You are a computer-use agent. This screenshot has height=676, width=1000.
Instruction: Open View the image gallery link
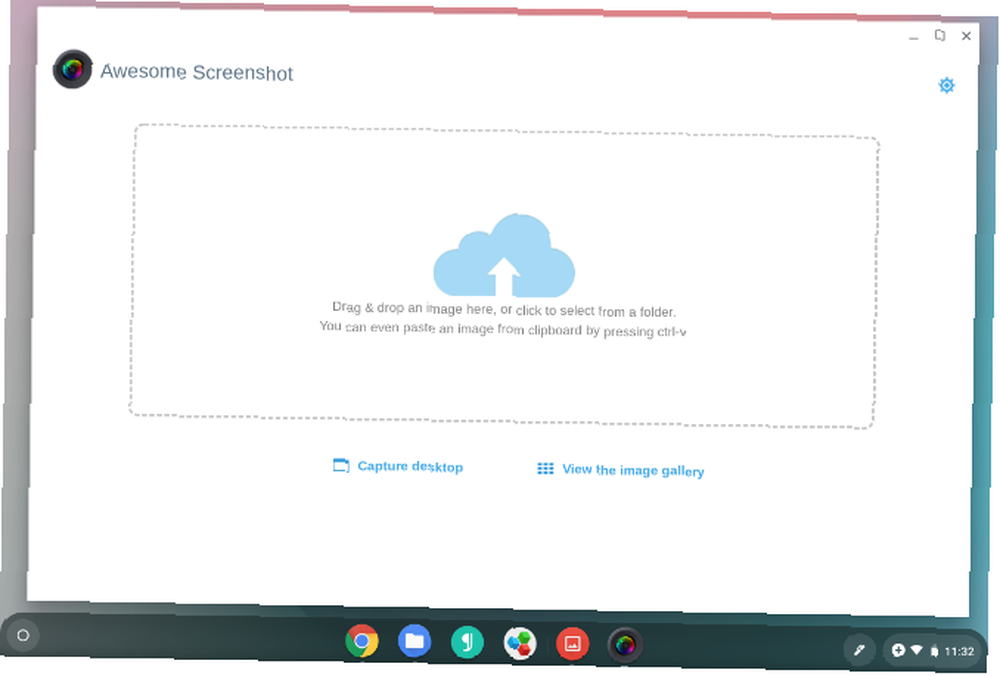621,470
